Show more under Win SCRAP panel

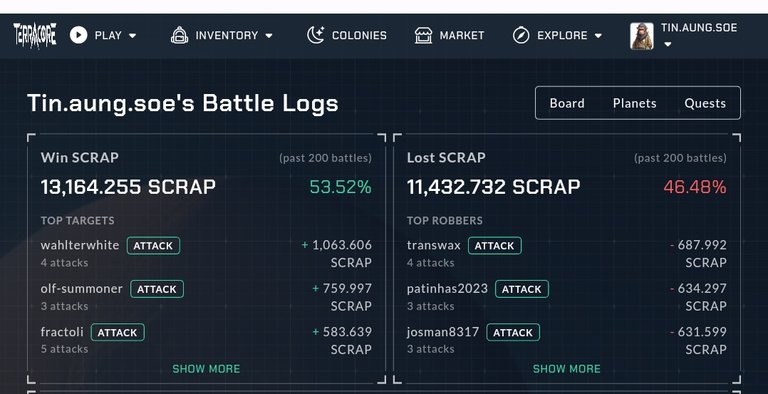point(206,369)
